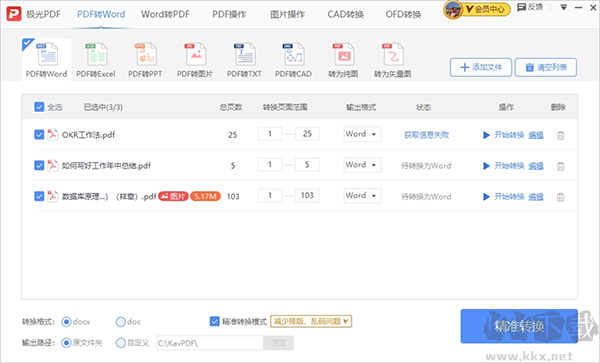This screenshot has width=600, height=363.
Task: Delete OKR工作法.pdf using its trash icon
Action: pyautogui.click(x=561, y=135)
